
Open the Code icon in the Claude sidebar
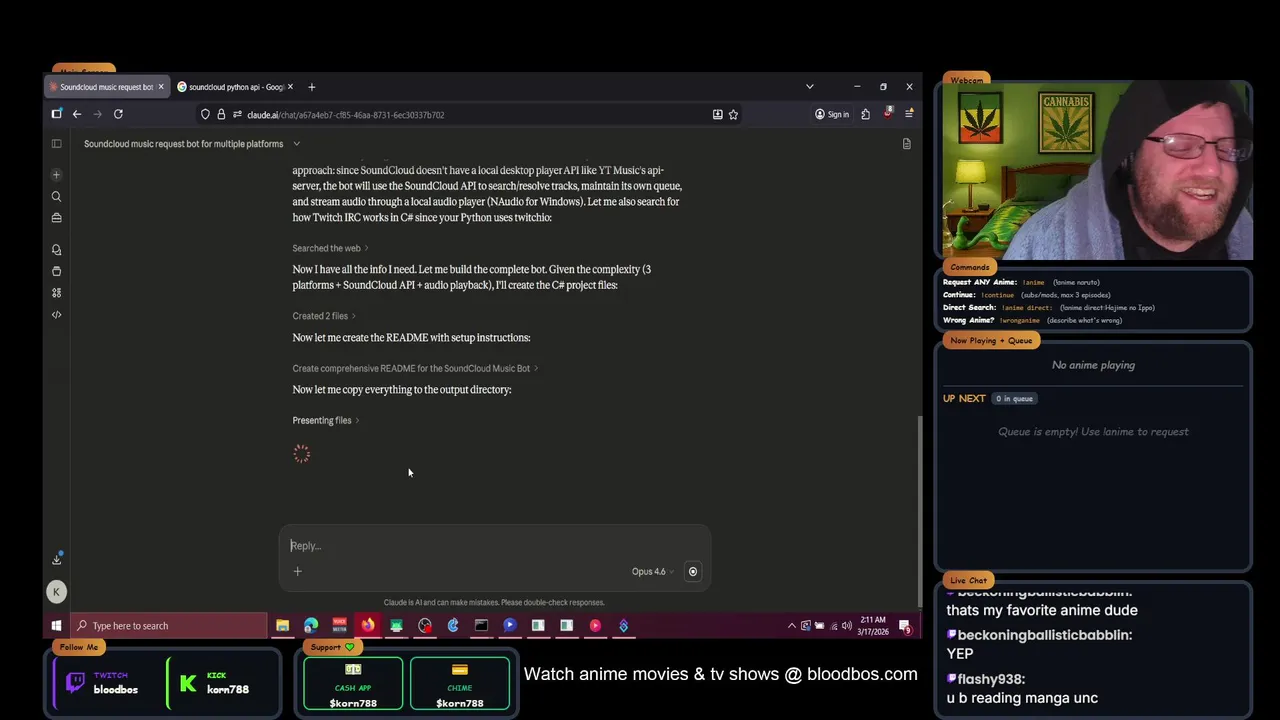click(56, 315)
